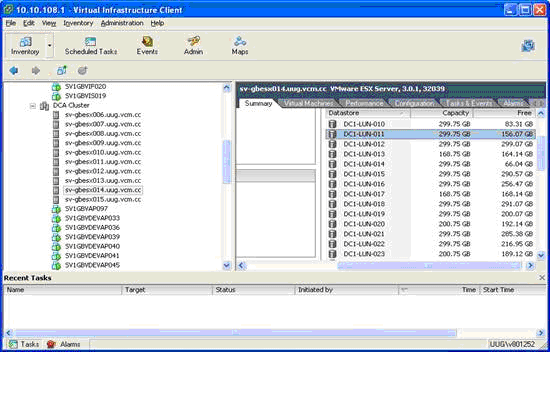Click the VMware logo icon at top right

(528, 46)
